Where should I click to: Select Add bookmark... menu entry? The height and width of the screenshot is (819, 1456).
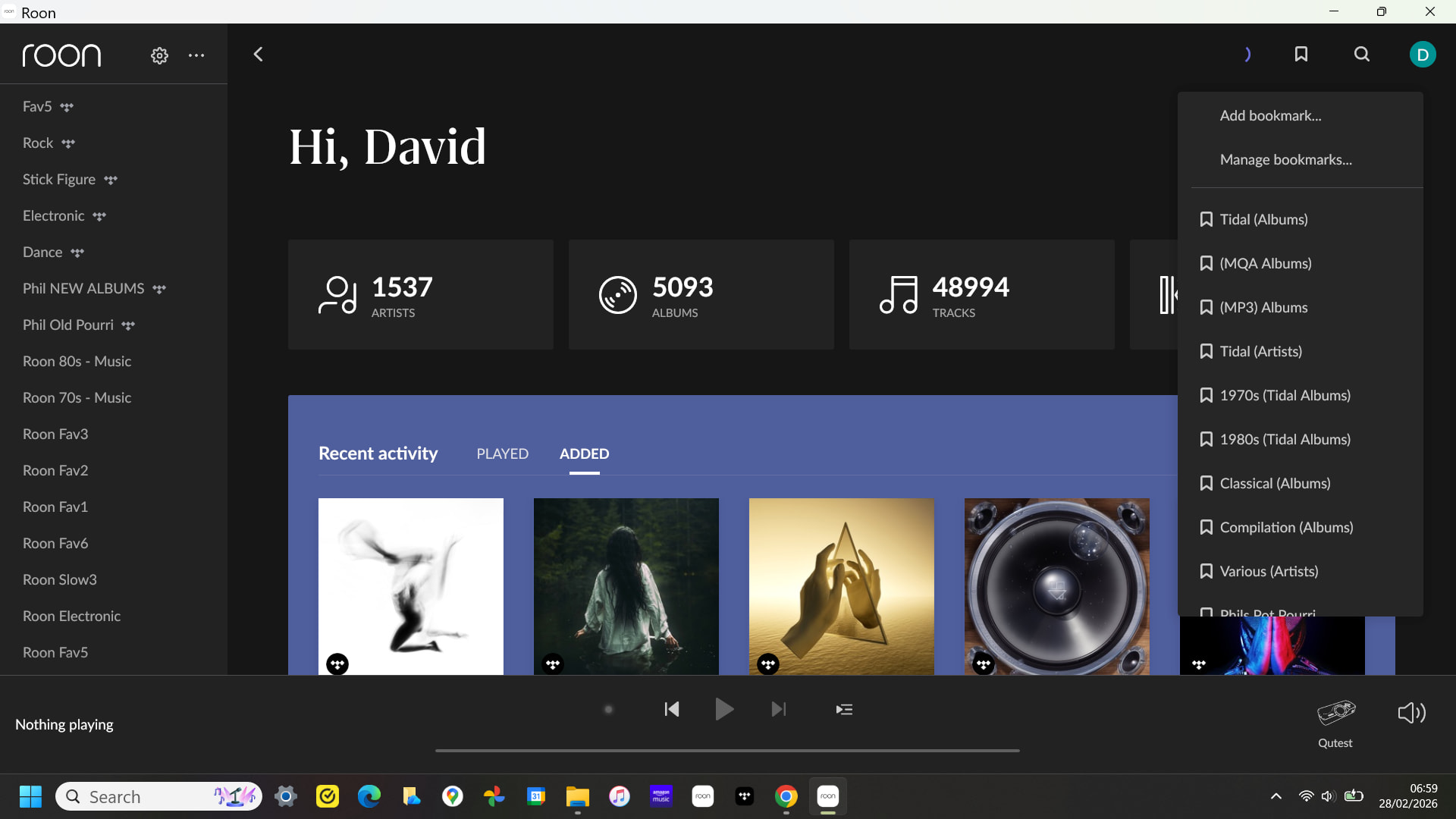(x=1270, y=116)
